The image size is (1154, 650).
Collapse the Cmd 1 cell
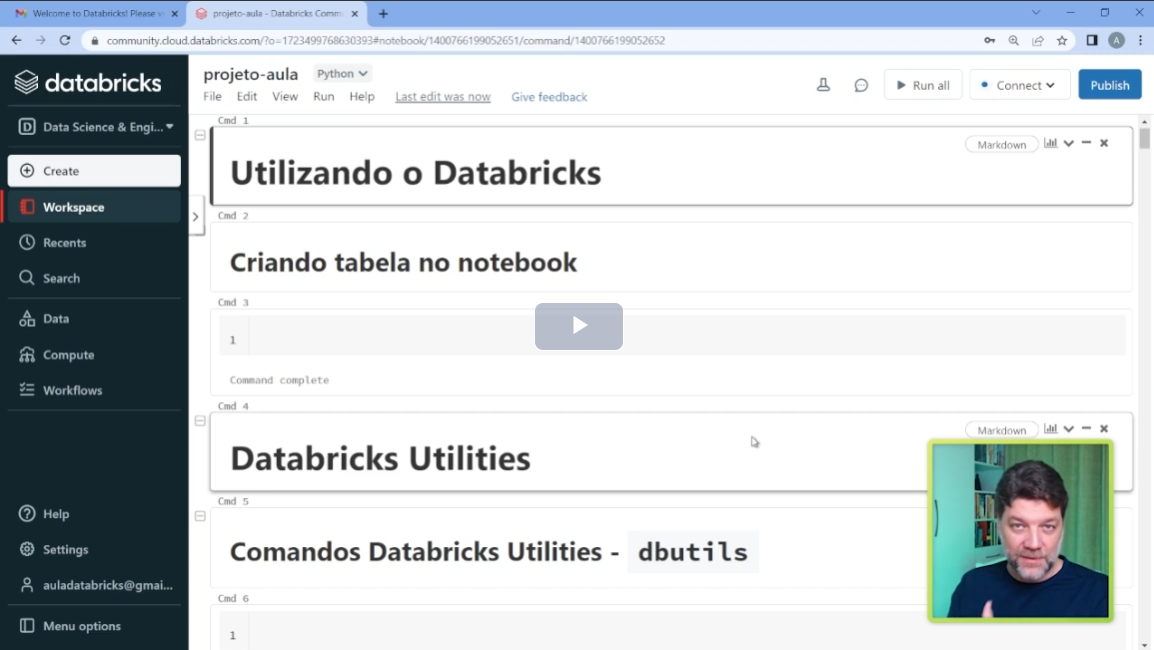[200, 135]
